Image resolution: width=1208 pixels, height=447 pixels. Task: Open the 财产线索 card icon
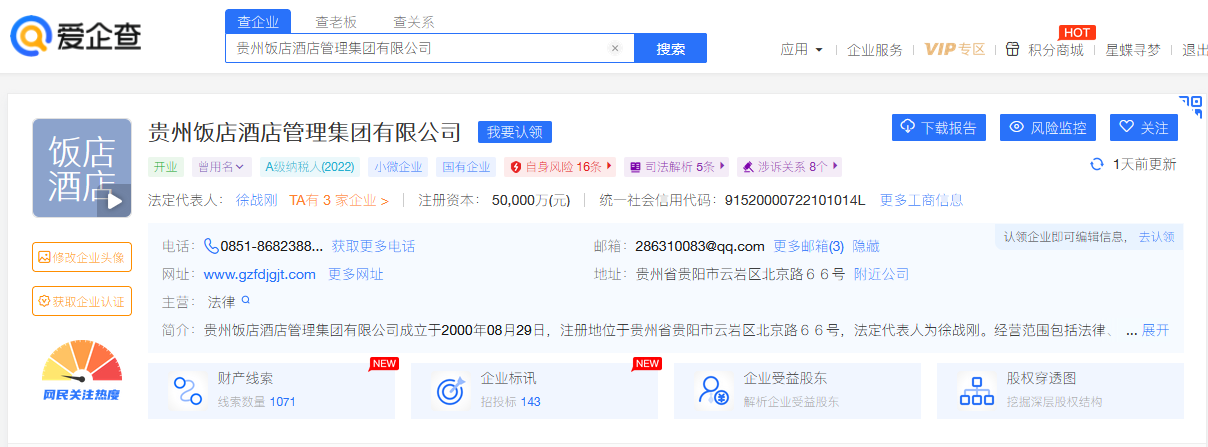pyautogui.click(x=186, y=390)
